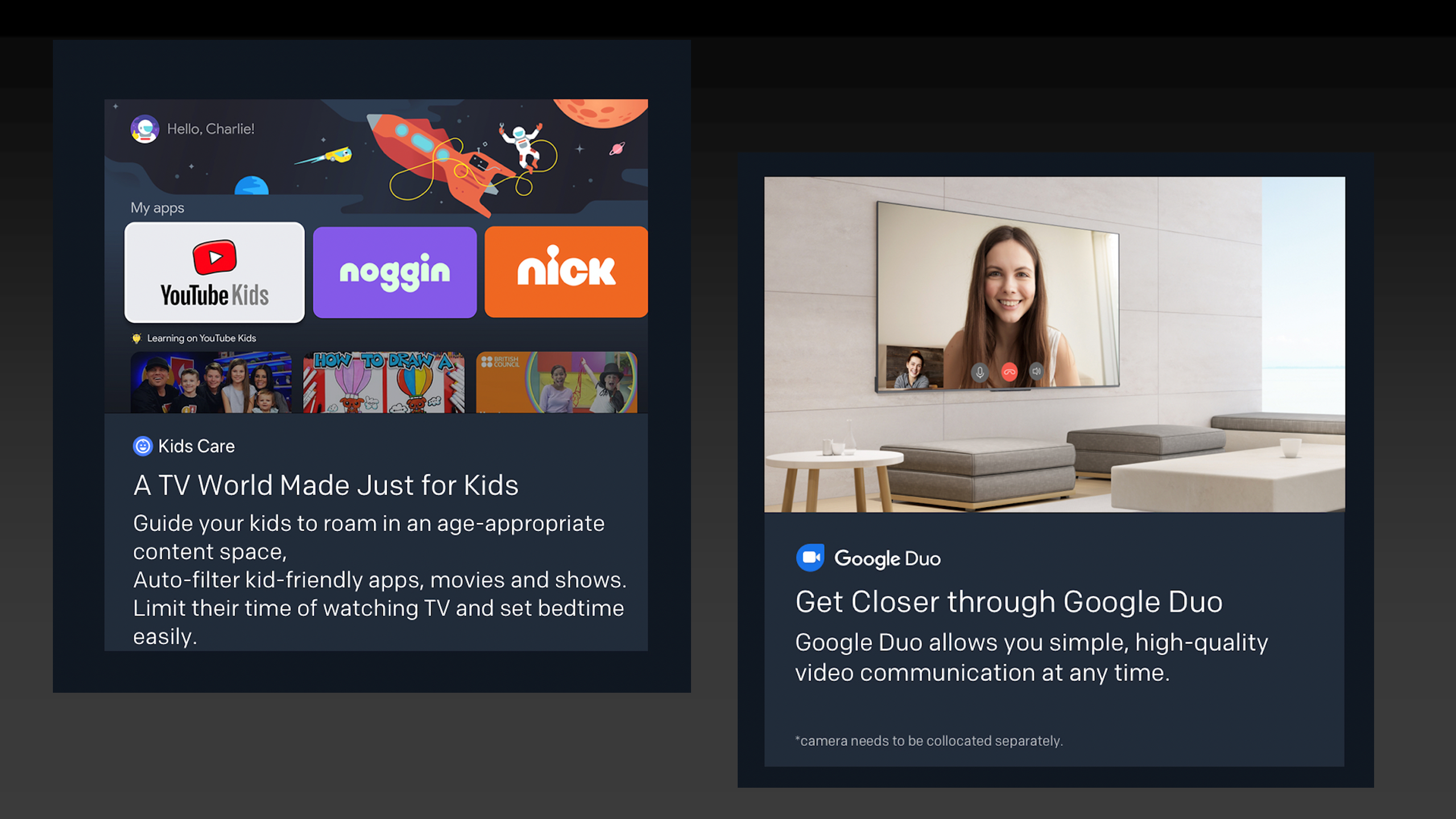Click the Google Duo allows you simple description
The image size is (1456, 819).
pyautogui.click(x=1032, y=657)
